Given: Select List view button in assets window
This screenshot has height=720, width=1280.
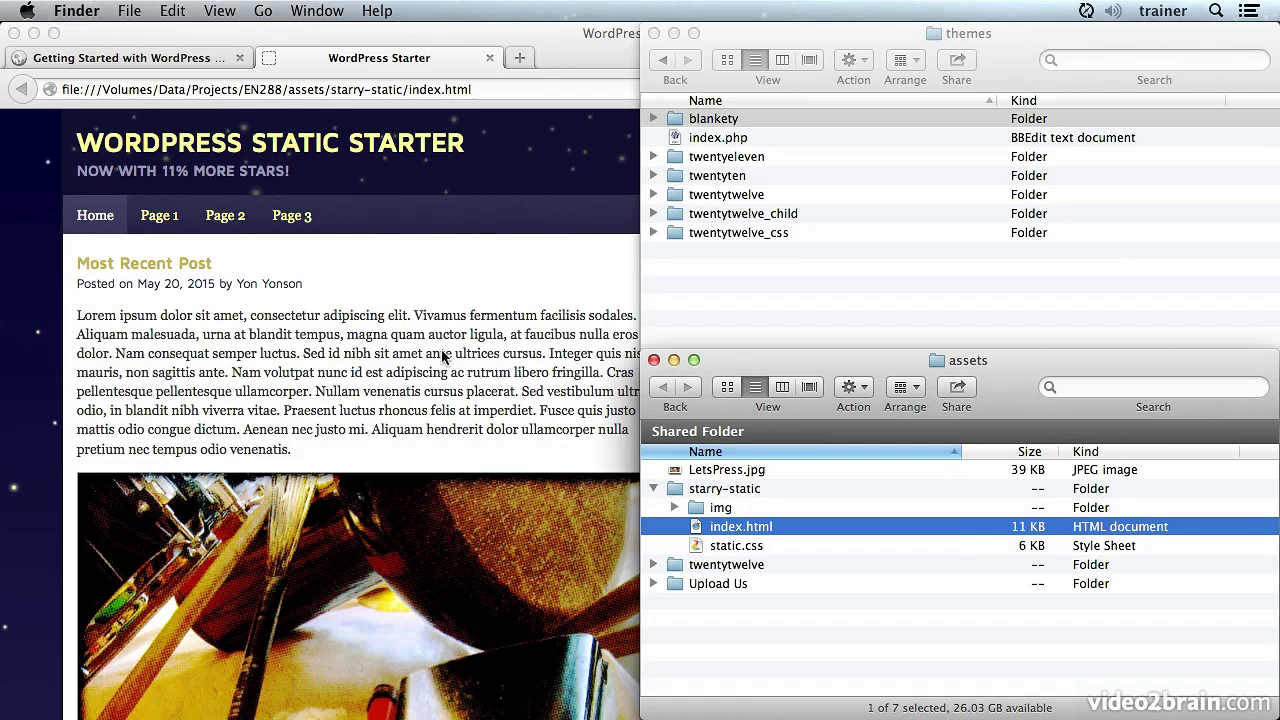Looking at the screenshot, I should pyautogui.click(x=755, y=387).
